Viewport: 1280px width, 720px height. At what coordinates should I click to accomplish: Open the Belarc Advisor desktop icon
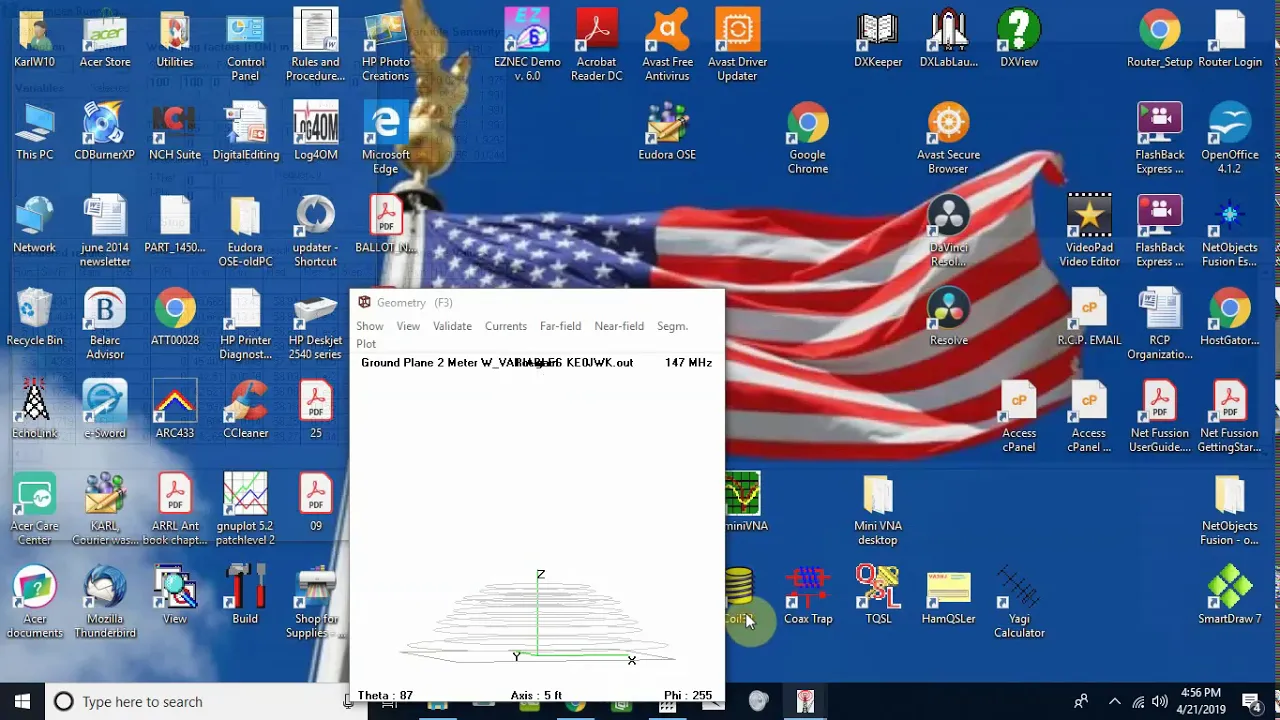(x=105, y=324)
